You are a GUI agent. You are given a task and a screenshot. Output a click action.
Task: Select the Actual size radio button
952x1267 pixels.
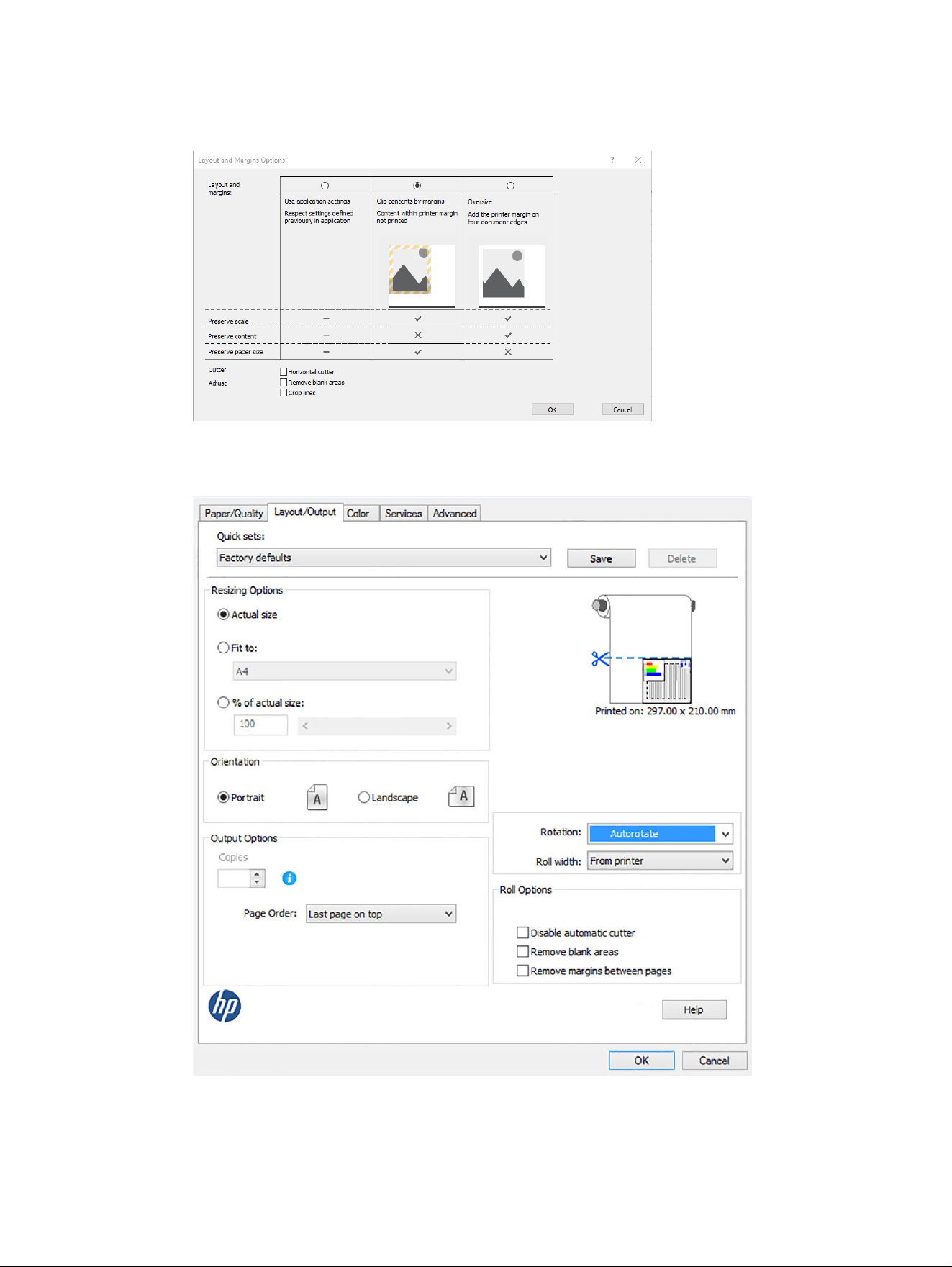223,614
